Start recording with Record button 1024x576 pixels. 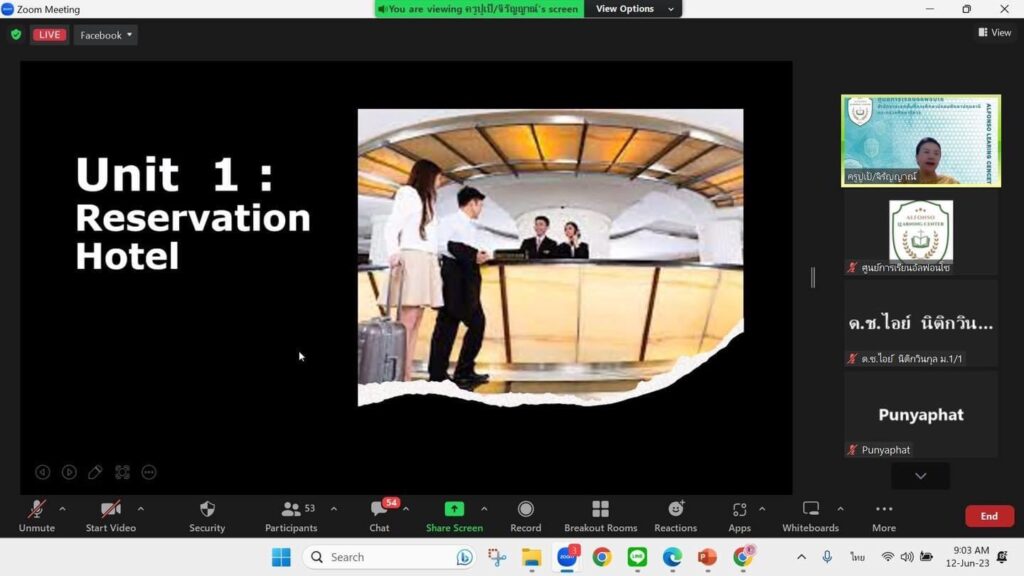point(525,516)
